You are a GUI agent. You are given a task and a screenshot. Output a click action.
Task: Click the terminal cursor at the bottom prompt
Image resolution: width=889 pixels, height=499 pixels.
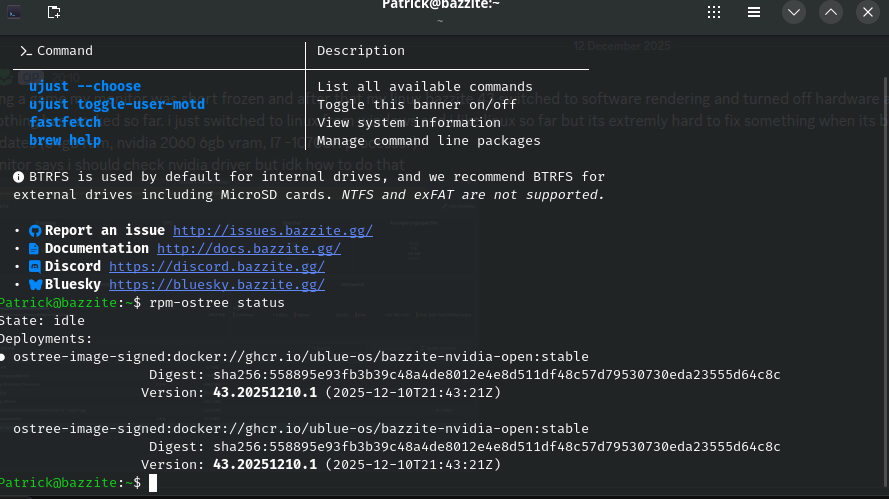(153, 483)
